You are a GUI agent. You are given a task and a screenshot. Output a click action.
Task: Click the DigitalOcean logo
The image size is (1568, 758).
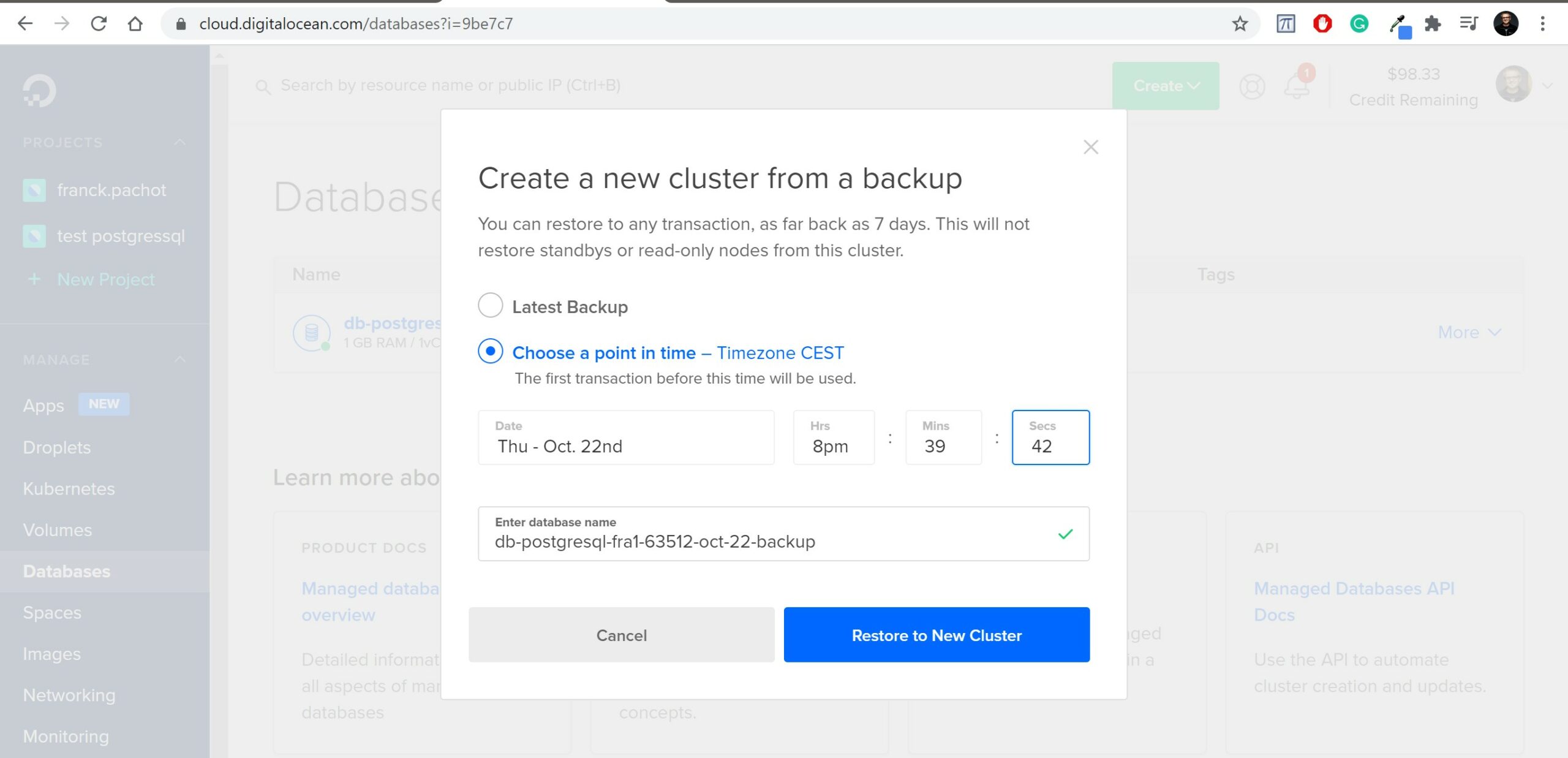click(39, 91)
